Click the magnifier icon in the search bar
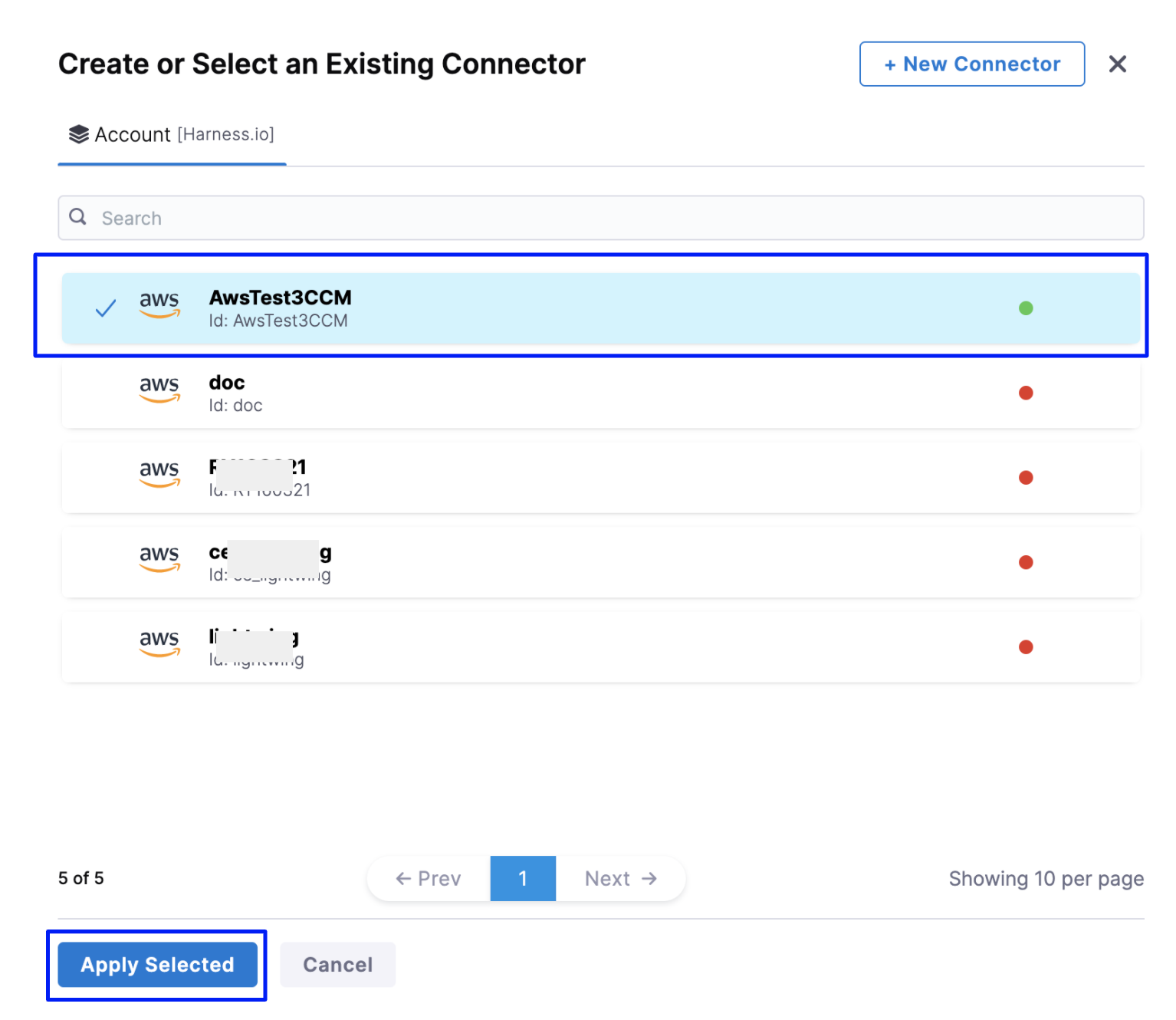Viewport: 1176px width, 1020px height. [x=78, y=217]
